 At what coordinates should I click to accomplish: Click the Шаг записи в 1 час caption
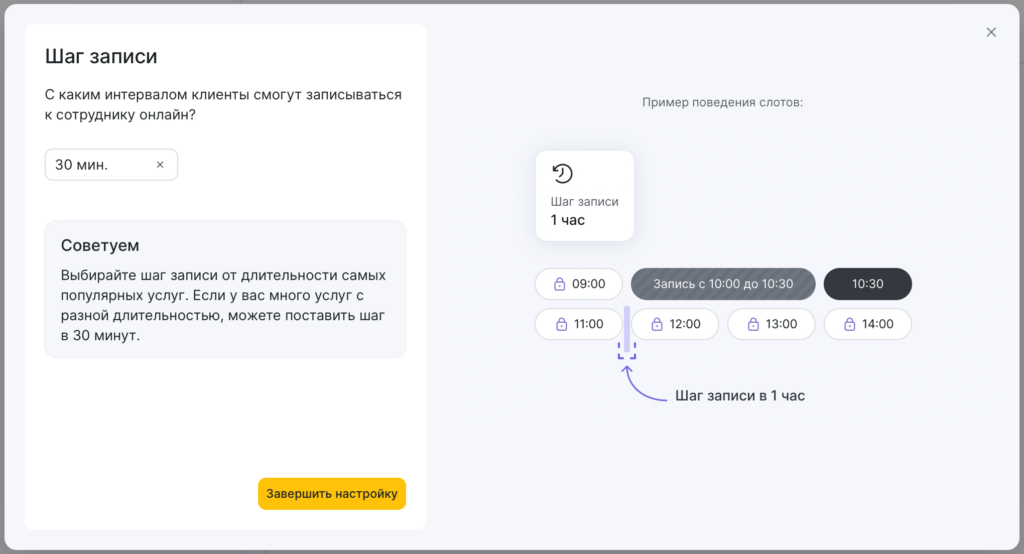click(x=739, y=396)
